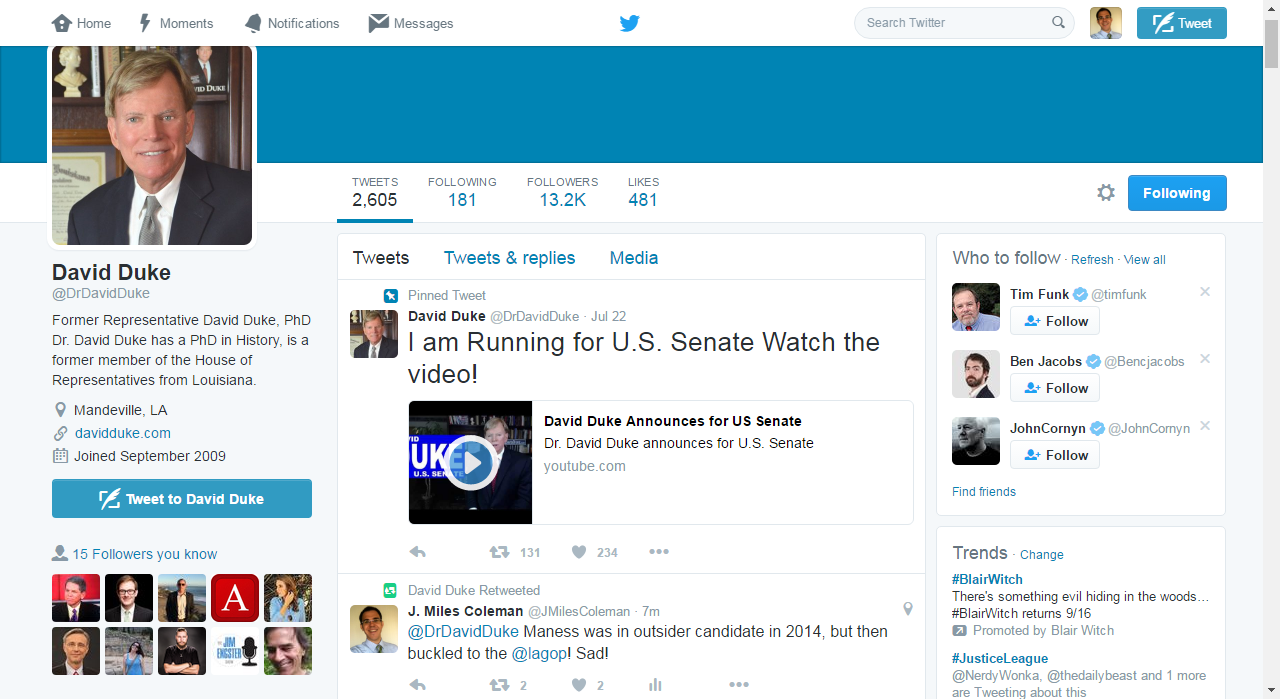Dismiss Tim Funk suggestion

pyautogui.click(x=1205, y=292)
